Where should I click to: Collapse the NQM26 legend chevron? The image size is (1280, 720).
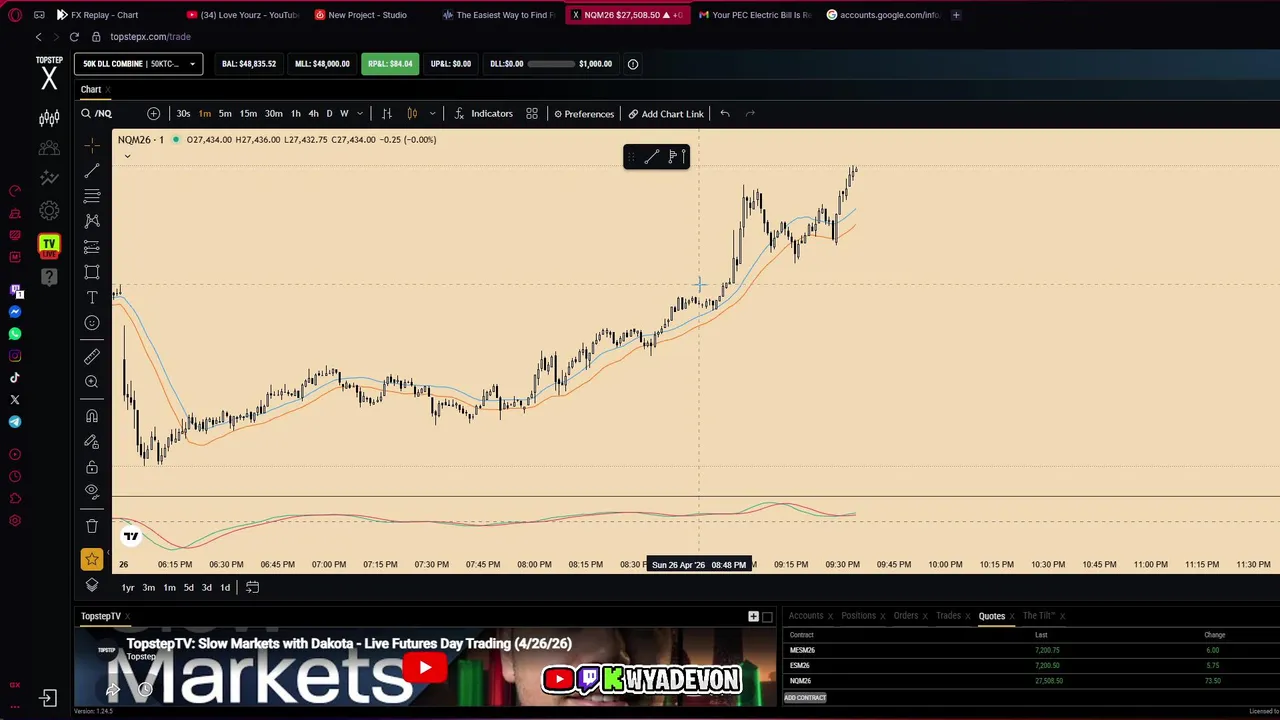pos(127,156)
